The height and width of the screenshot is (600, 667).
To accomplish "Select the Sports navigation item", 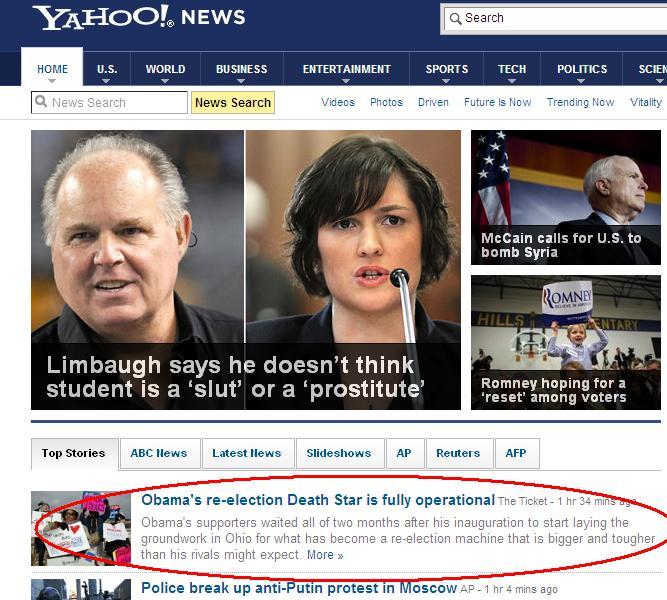I will [x=447, y=69].
